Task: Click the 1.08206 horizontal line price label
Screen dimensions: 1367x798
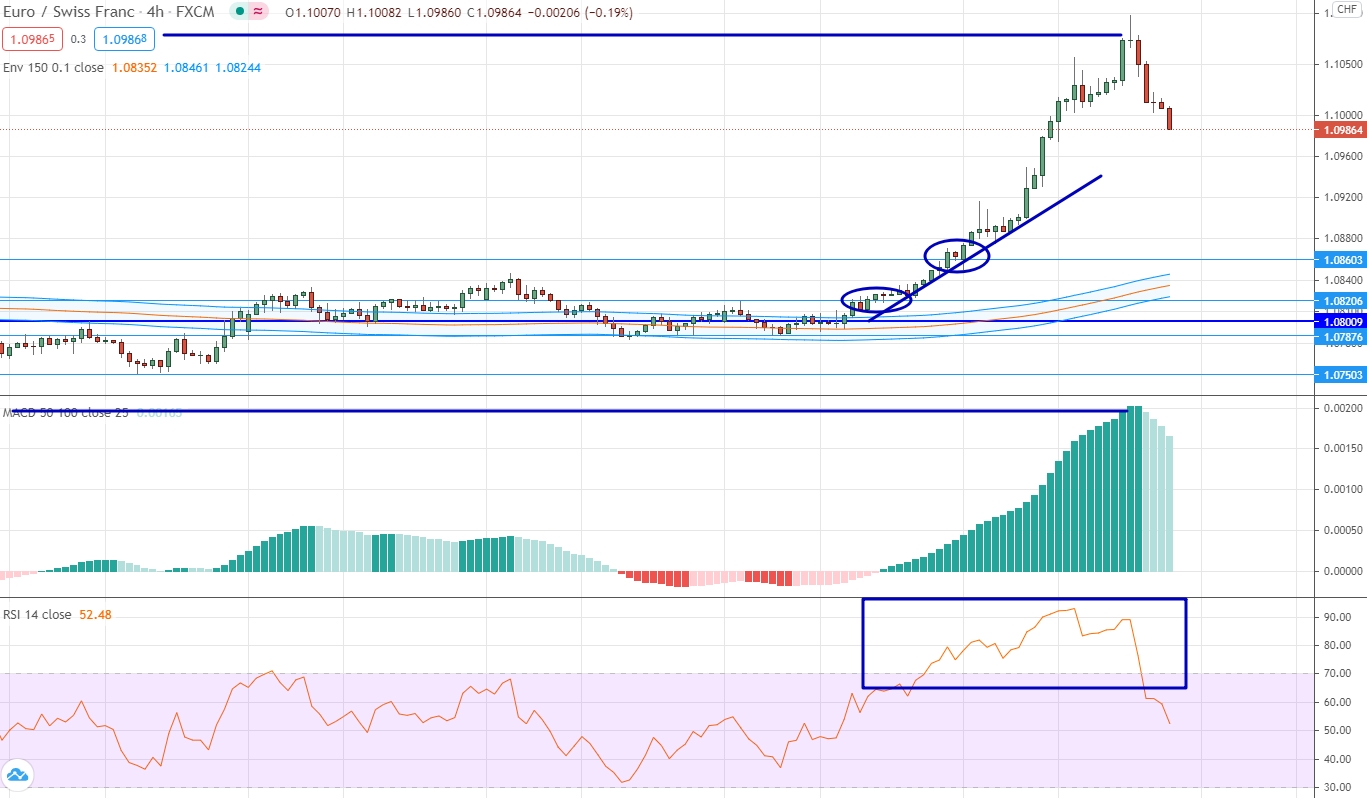Action: [x=1343, y=300]
